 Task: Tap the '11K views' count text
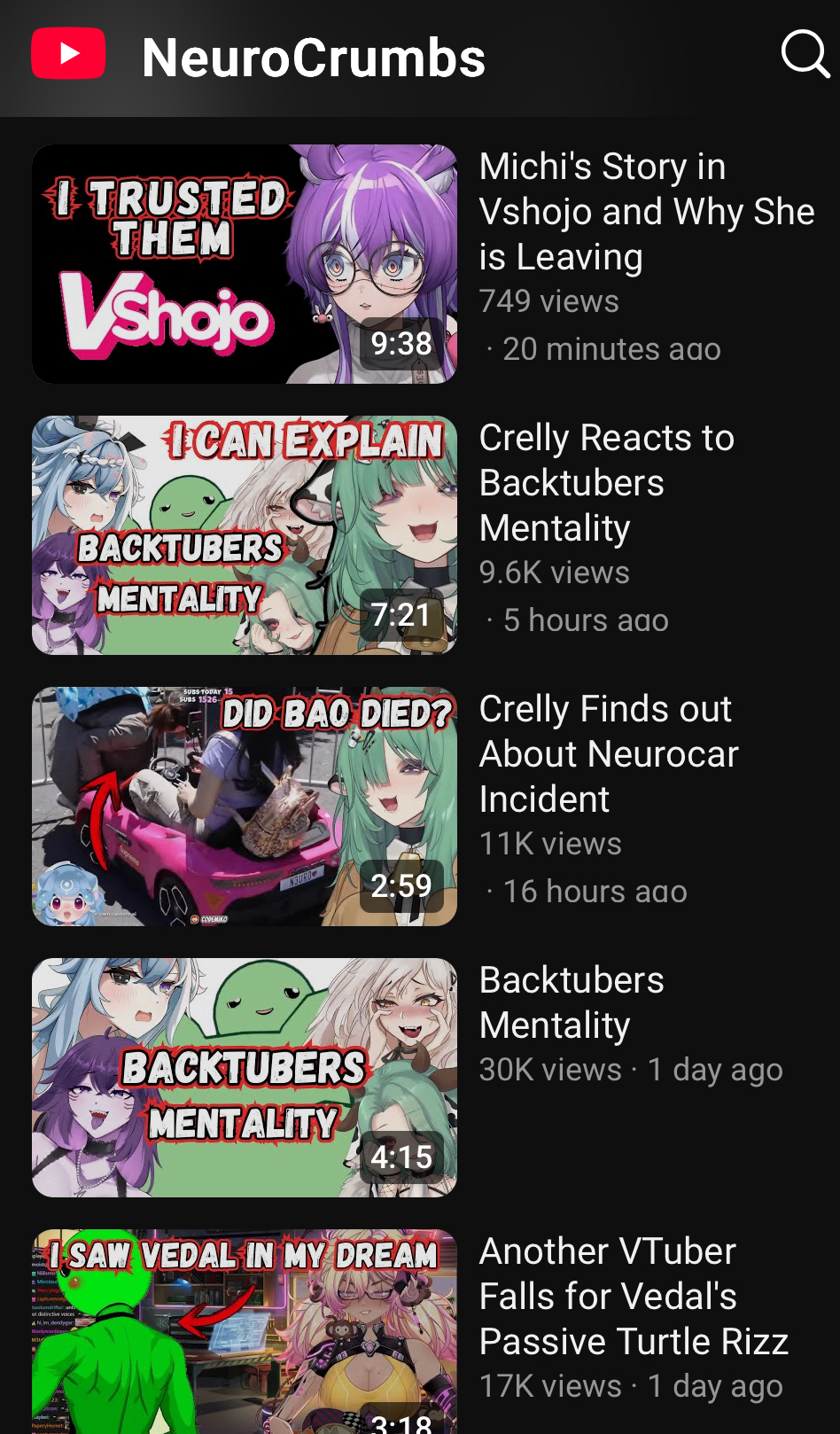550,844
